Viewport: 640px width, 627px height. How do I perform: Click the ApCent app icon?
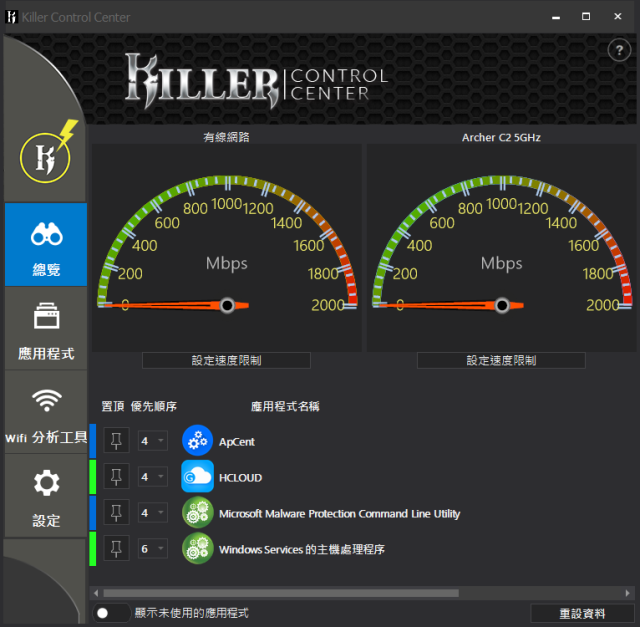coord(198,440)
